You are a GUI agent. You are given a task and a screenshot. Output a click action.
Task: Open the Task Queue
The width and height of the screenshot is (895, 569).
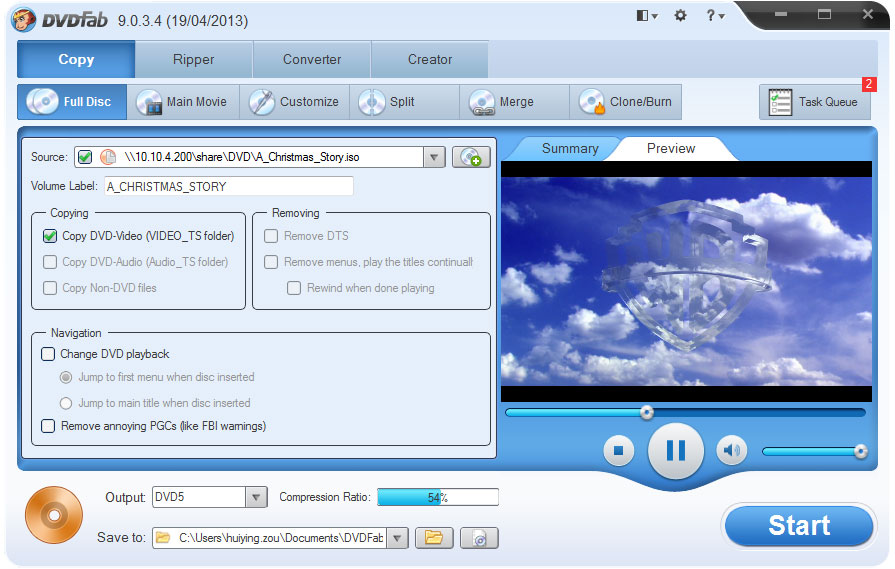coord(815,102)
